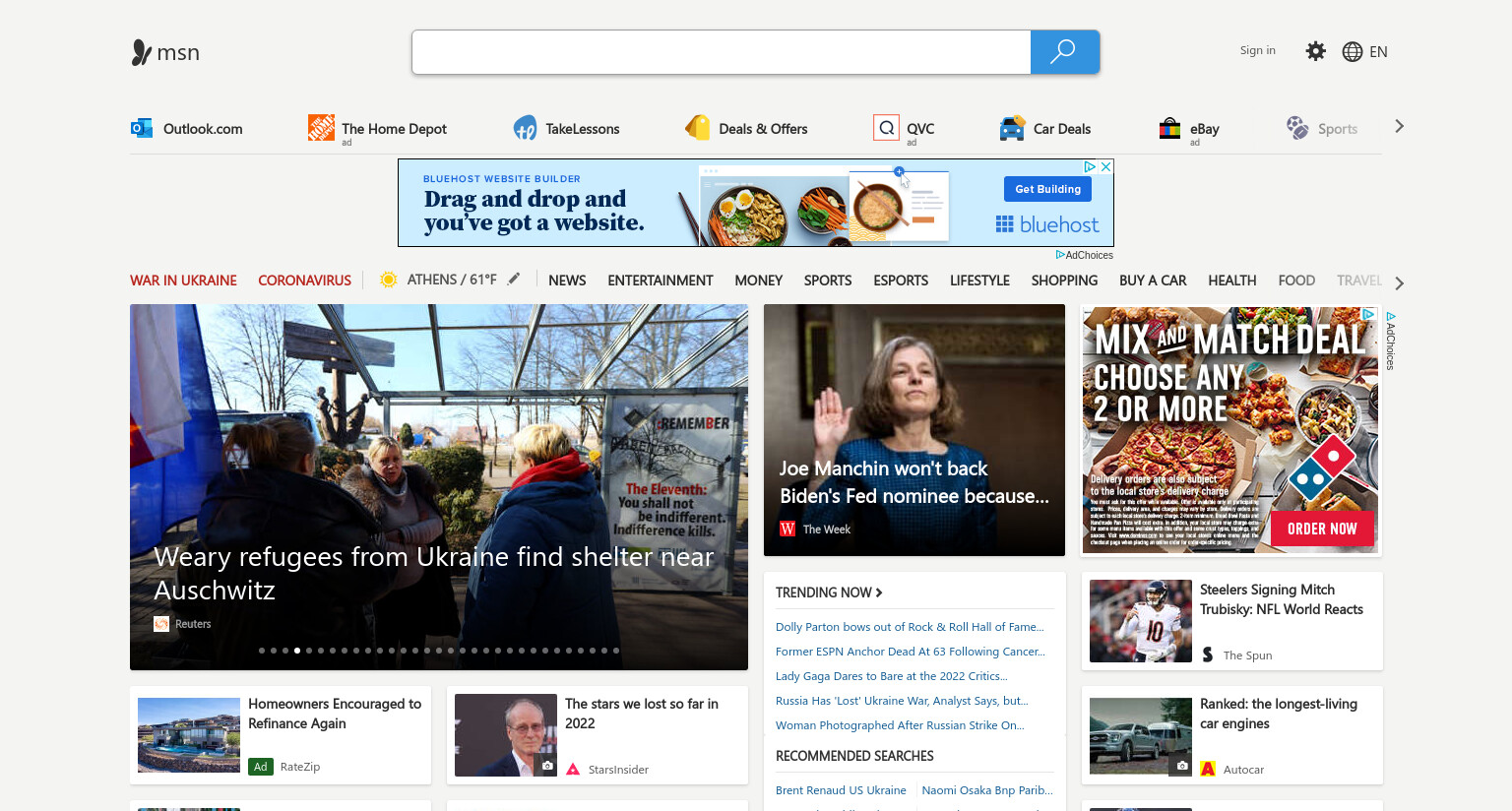Image resolution: width=1512 pixels, height=811 pixels.
Task: Click the Sports ball icon
Action: pos(1297,128)
